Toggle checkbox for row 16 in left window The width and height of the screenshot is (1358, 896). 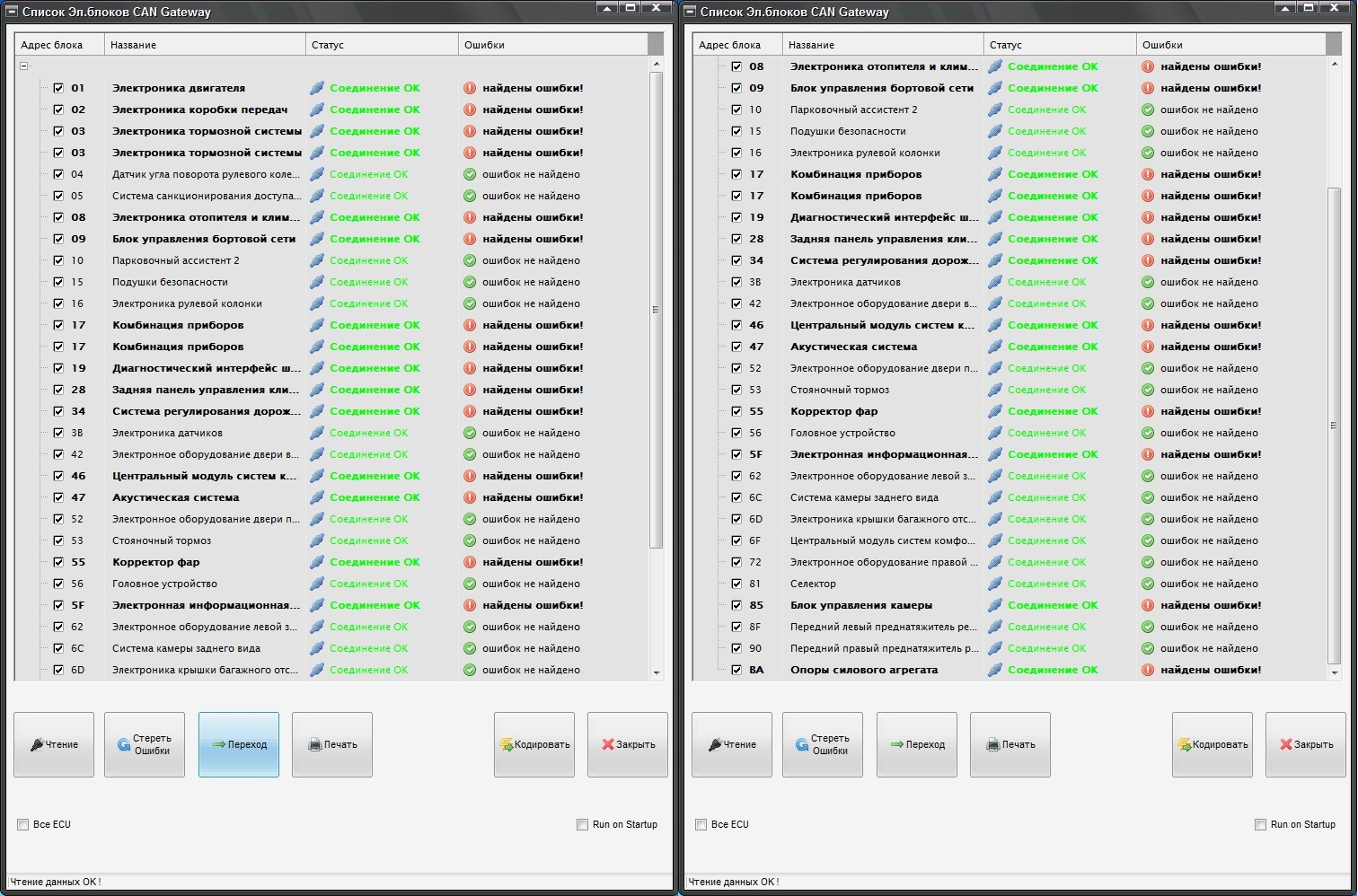click(x=58, y=303)
